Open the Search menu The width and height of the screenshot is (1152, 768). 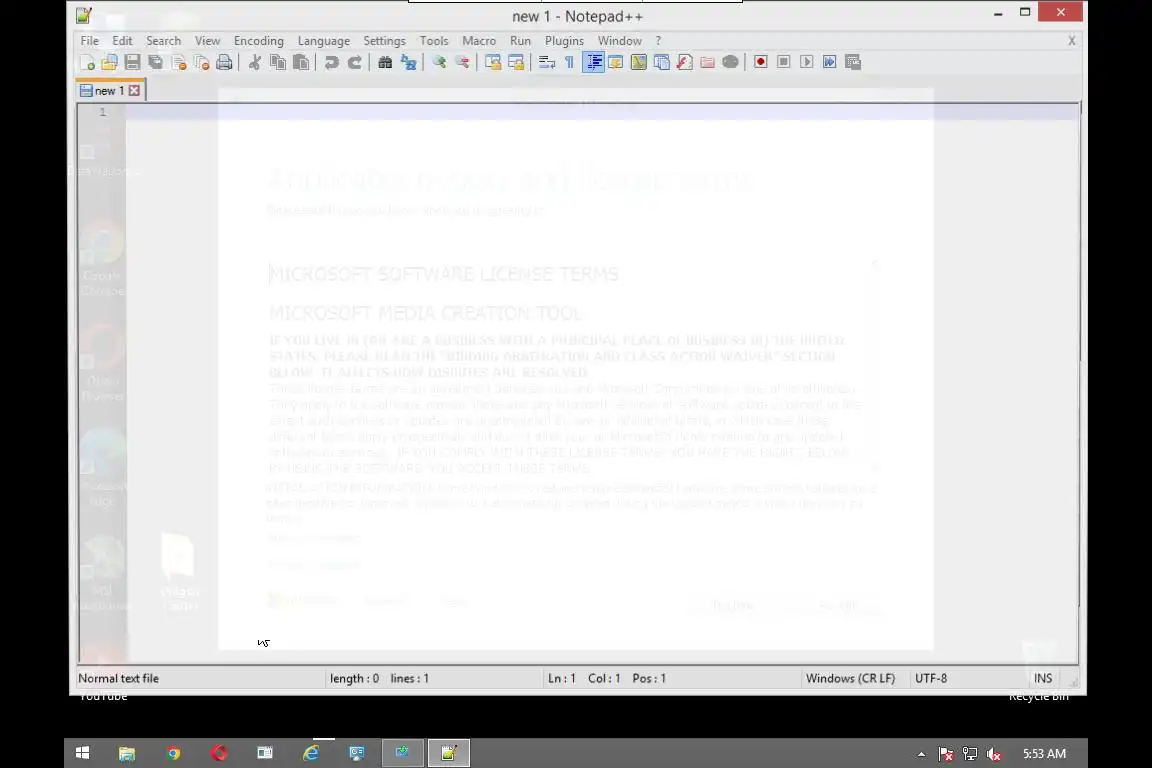(163, 41)
